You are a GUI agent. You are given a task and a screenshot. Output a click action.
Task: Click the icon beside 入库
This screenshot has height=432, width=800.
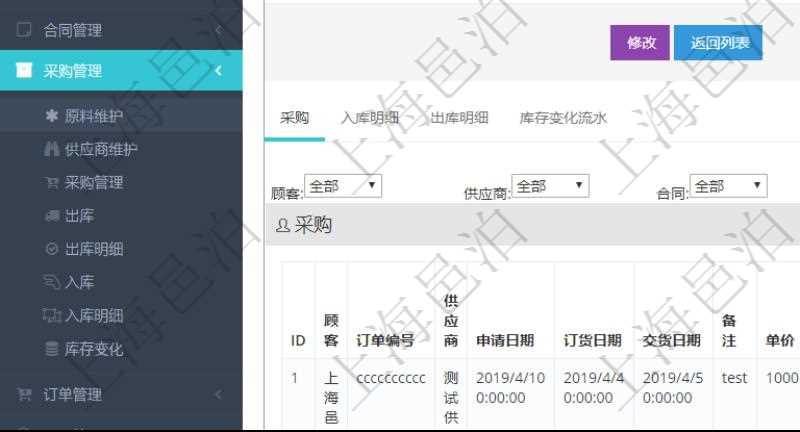(52, 282)
